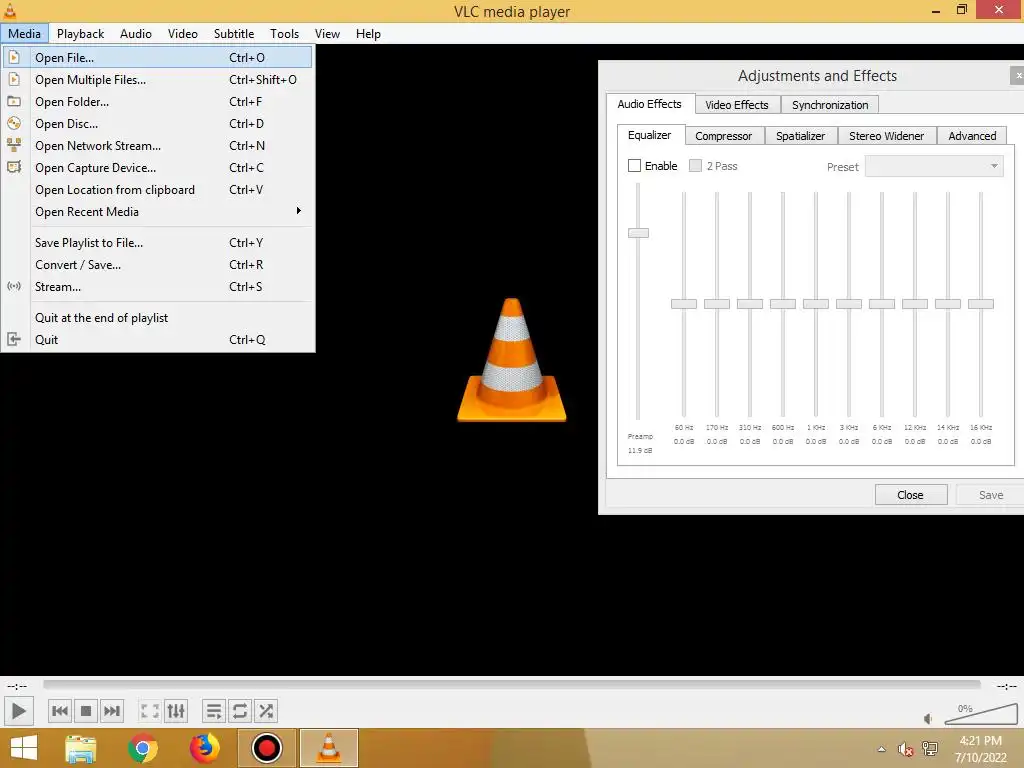Click the 16 KHz band slider handle

tap(981, 304)
